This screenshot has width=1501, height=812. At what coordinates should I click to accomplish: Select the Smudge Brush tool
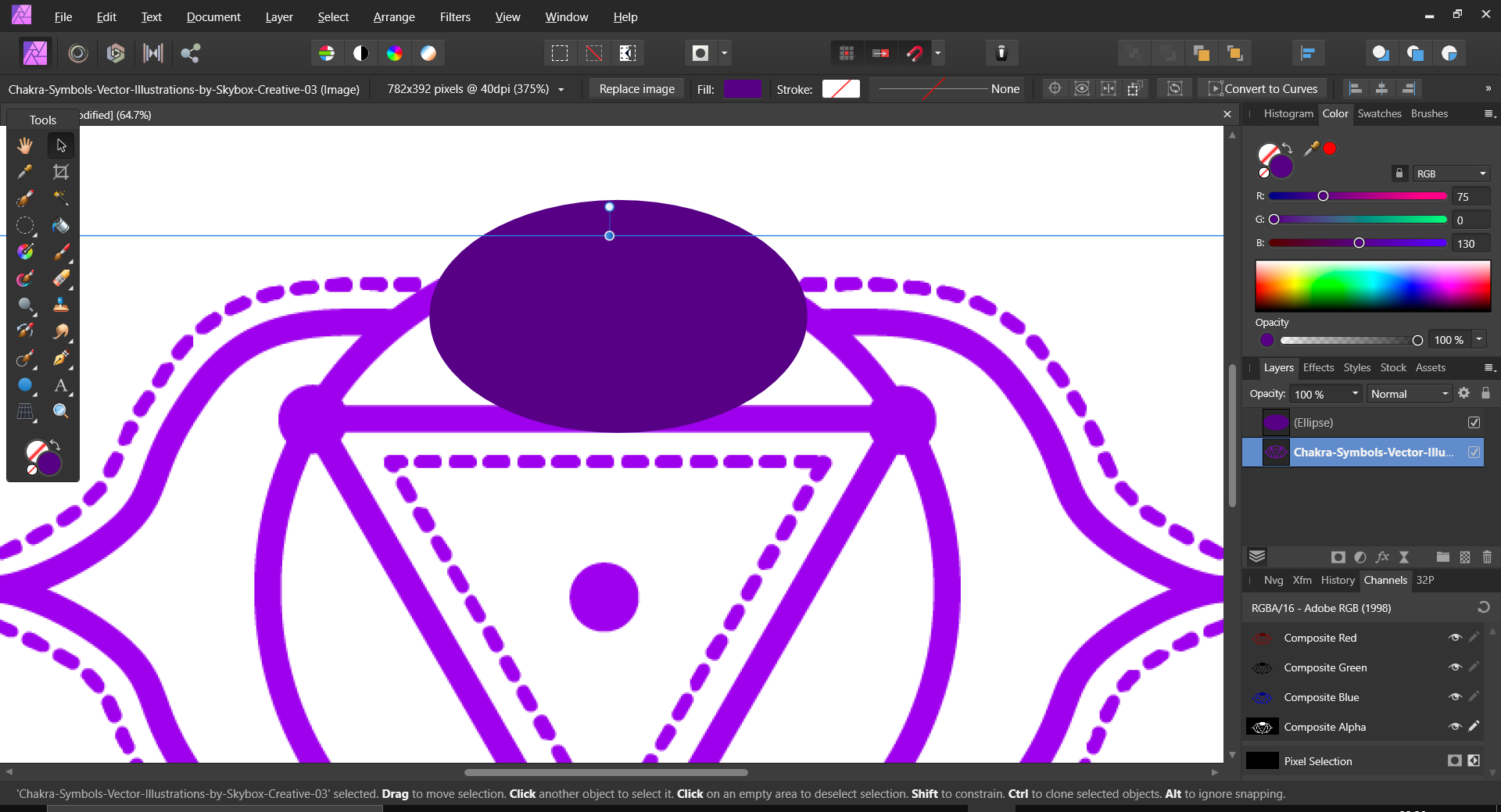pos(61,331)
